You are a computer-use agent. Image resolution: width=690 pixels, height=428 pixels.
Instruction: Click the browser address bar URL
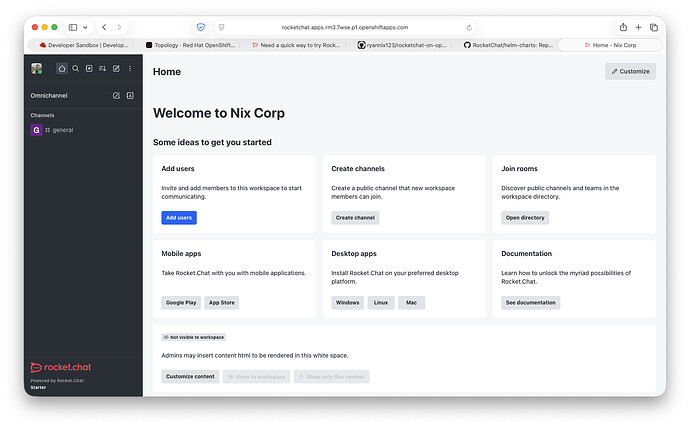(345, 27)
